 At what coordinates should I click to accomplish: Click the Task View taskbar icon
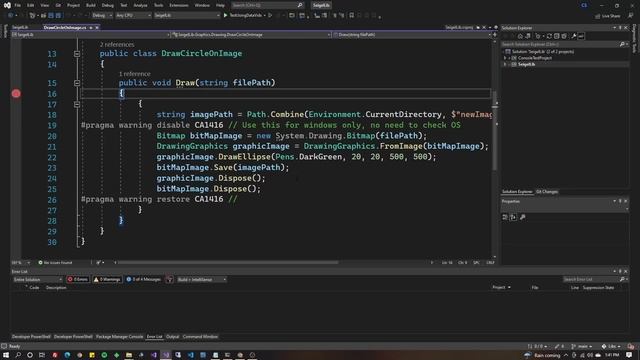[42, 355]
